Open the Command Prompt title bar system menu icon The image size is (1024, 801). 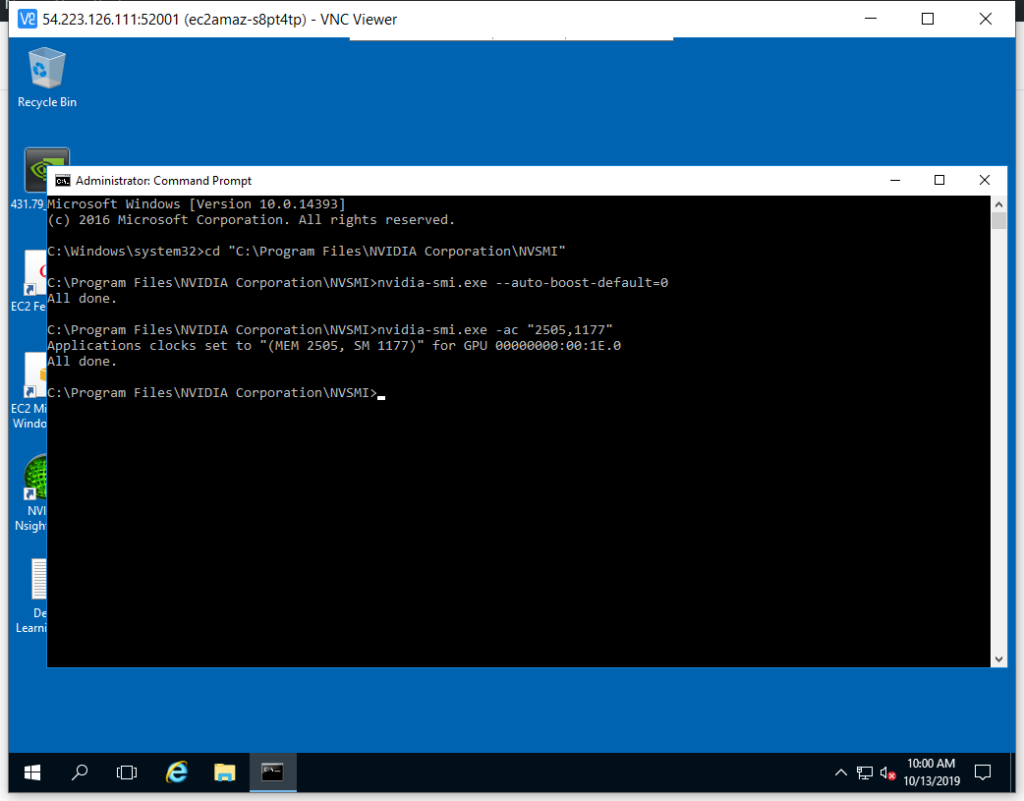tap(62, 181)
